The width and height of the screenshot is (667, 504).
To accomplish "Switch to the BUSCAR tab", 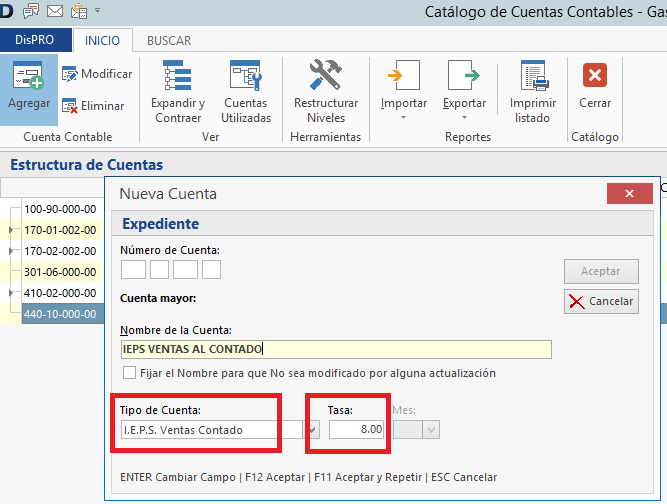I will pyautogui.click(x=169, y=41).
